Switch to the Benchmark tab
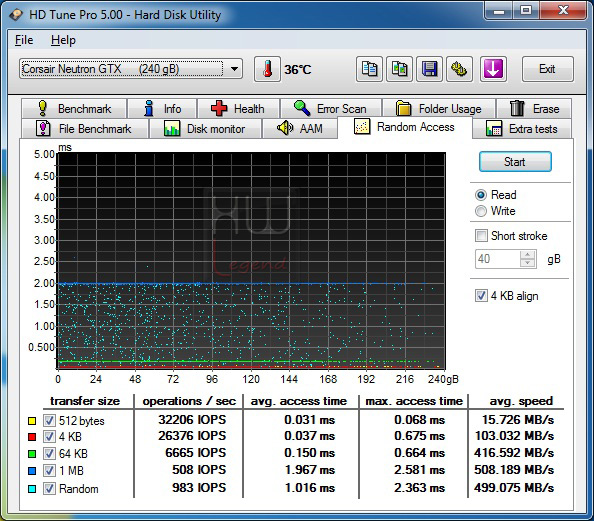 [x=74, y=109]
